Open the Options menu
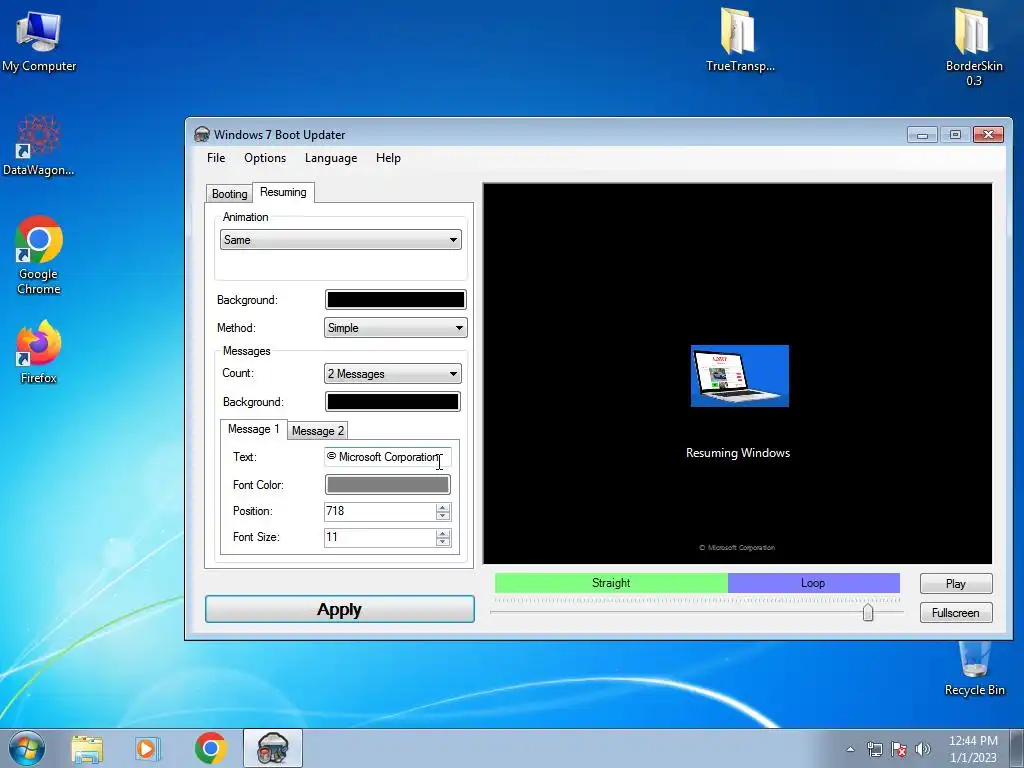The width and height of the screenshot is (1024, 768). pos(265,158)
